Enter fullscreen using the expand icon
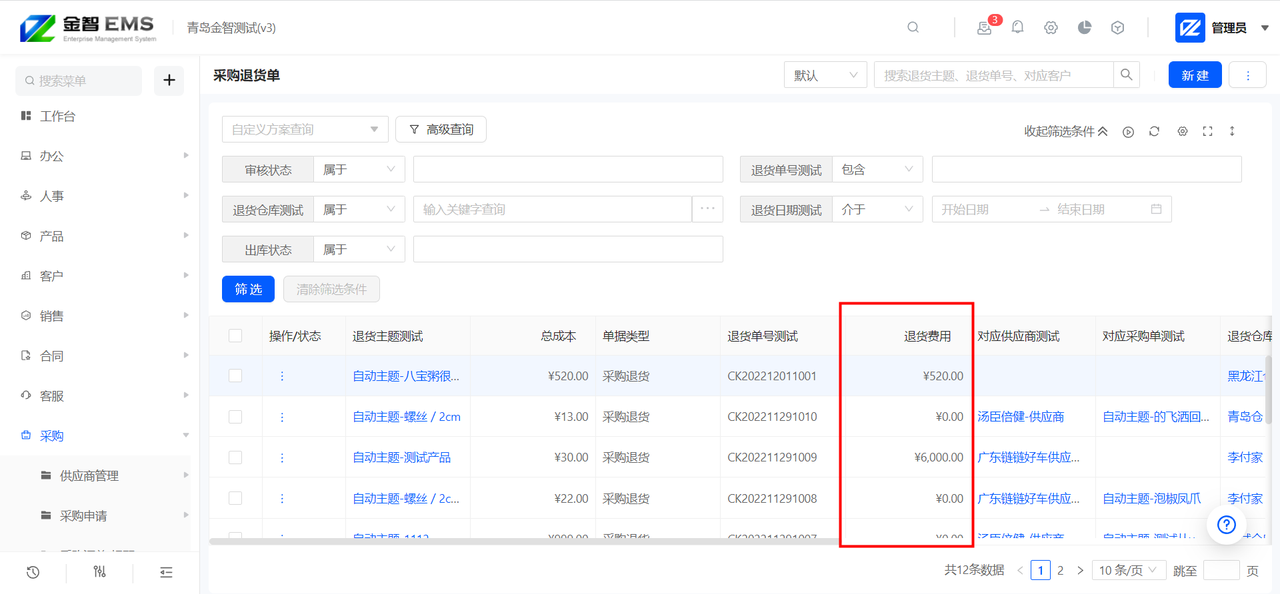The image size is (1280, 594). coord(1207,131)
